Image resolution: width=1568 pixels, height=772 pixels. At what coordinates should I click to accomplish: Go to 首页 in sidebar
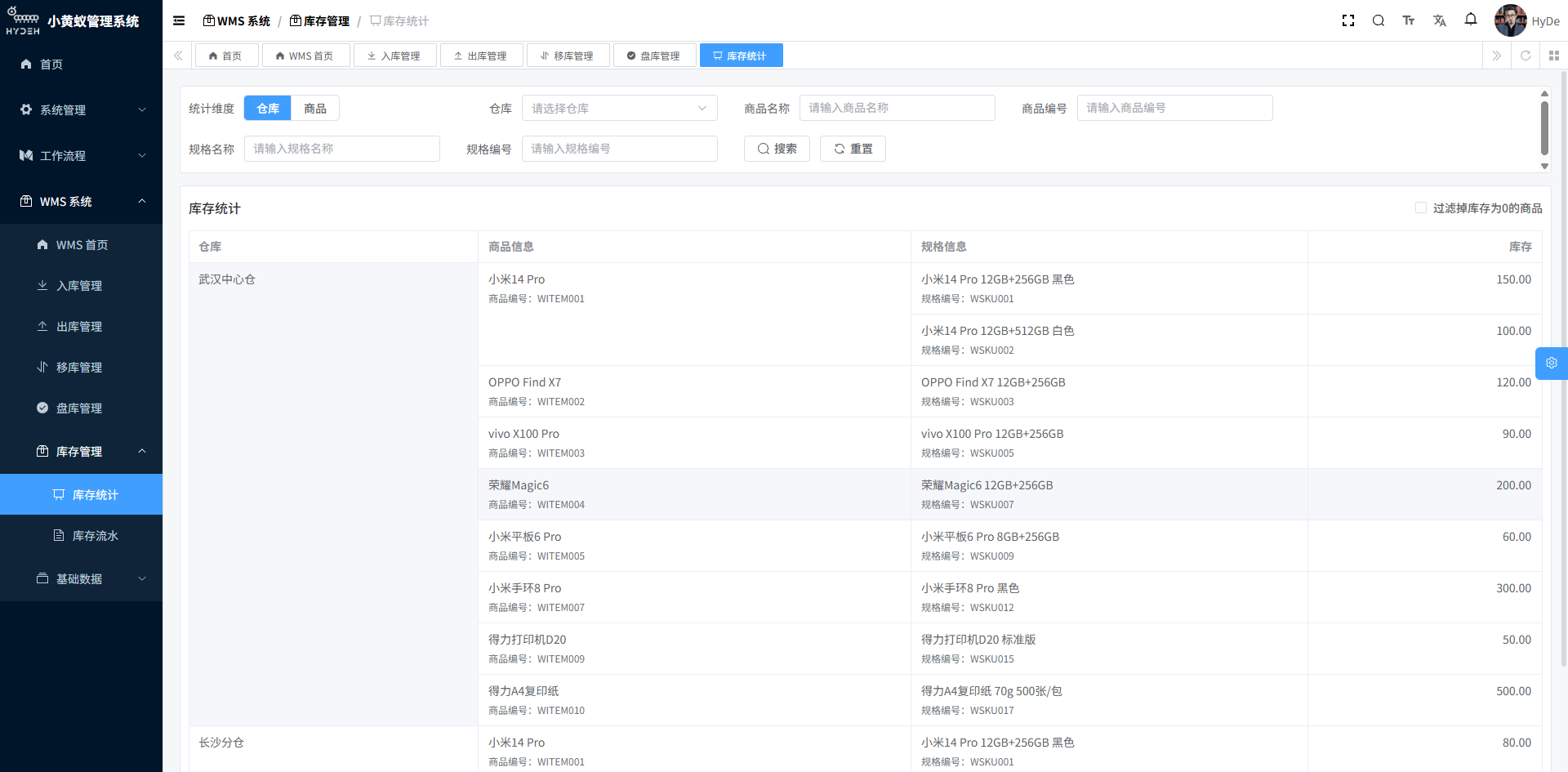(82, 64)
